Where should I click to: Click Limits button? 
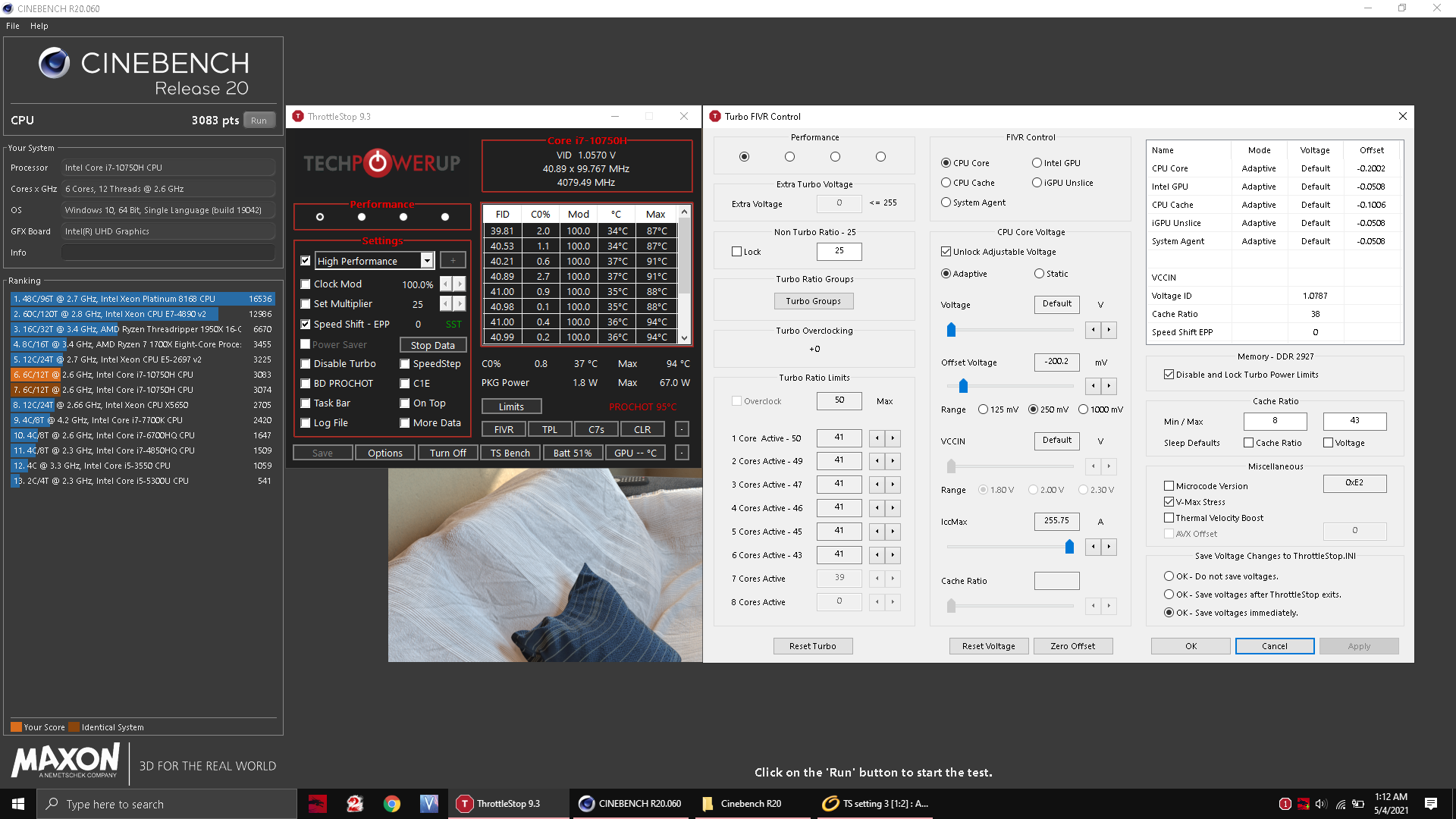pos(511,406)
